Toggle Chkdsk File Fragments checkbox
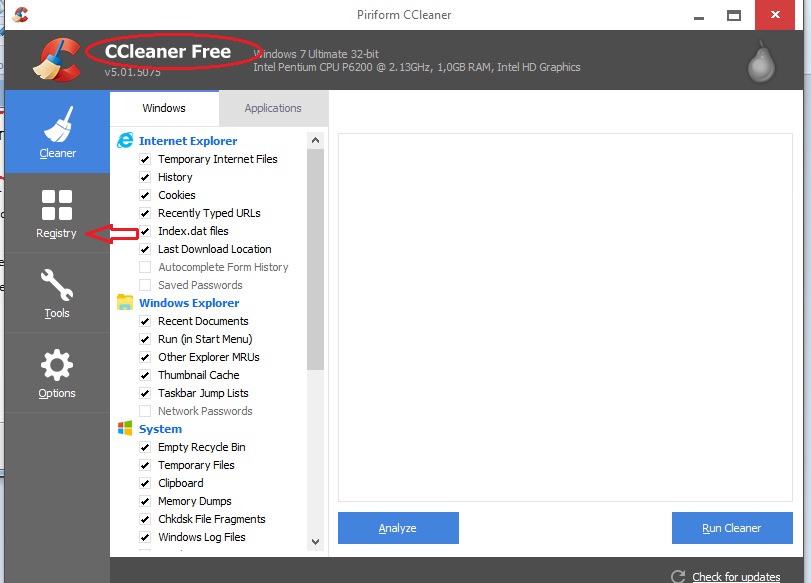Image resolution: width=811 pixels, height=583 pixels. (x=145, y=519)
